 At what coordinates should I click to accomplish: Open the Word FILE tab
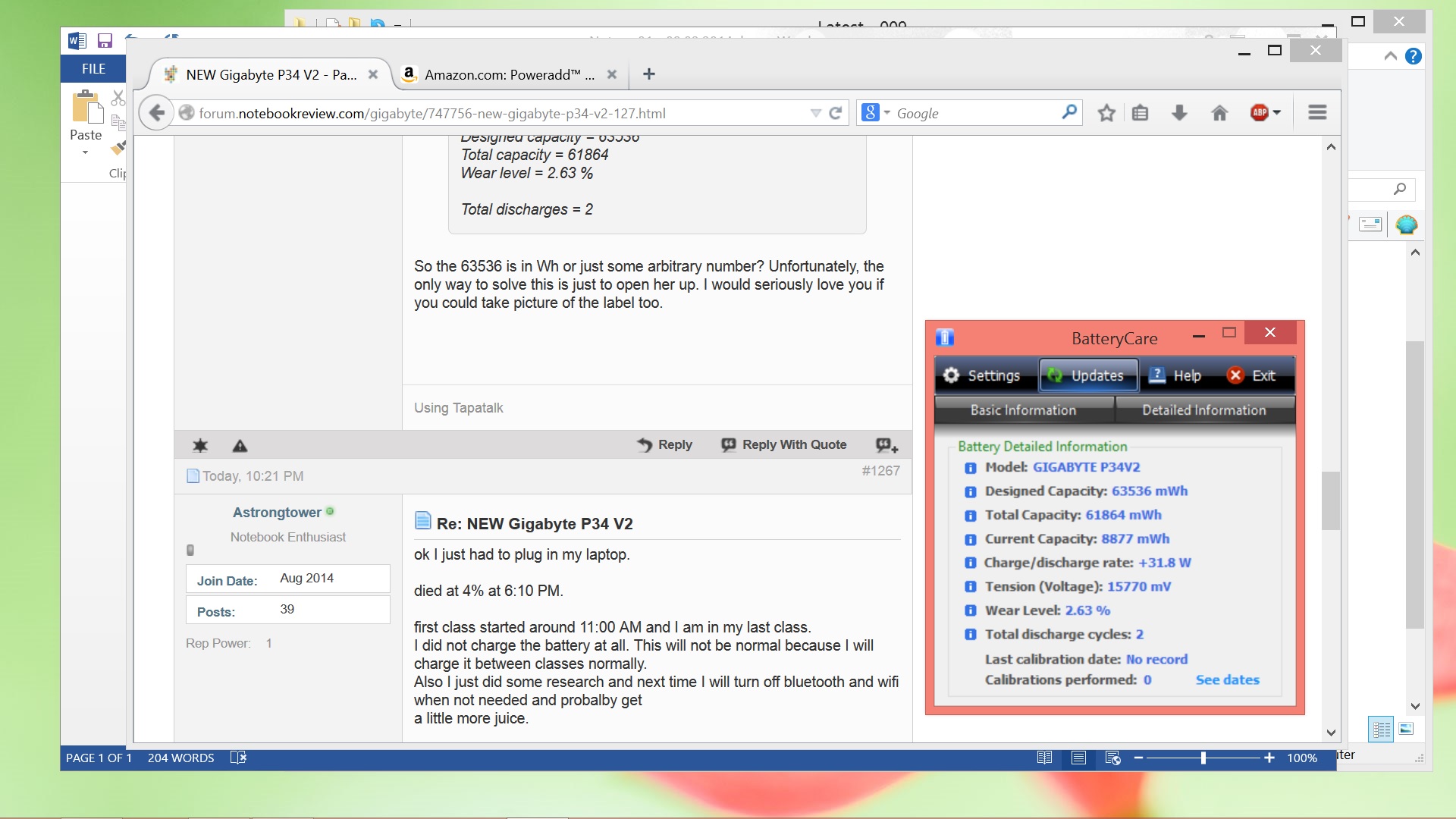[93, 68]
